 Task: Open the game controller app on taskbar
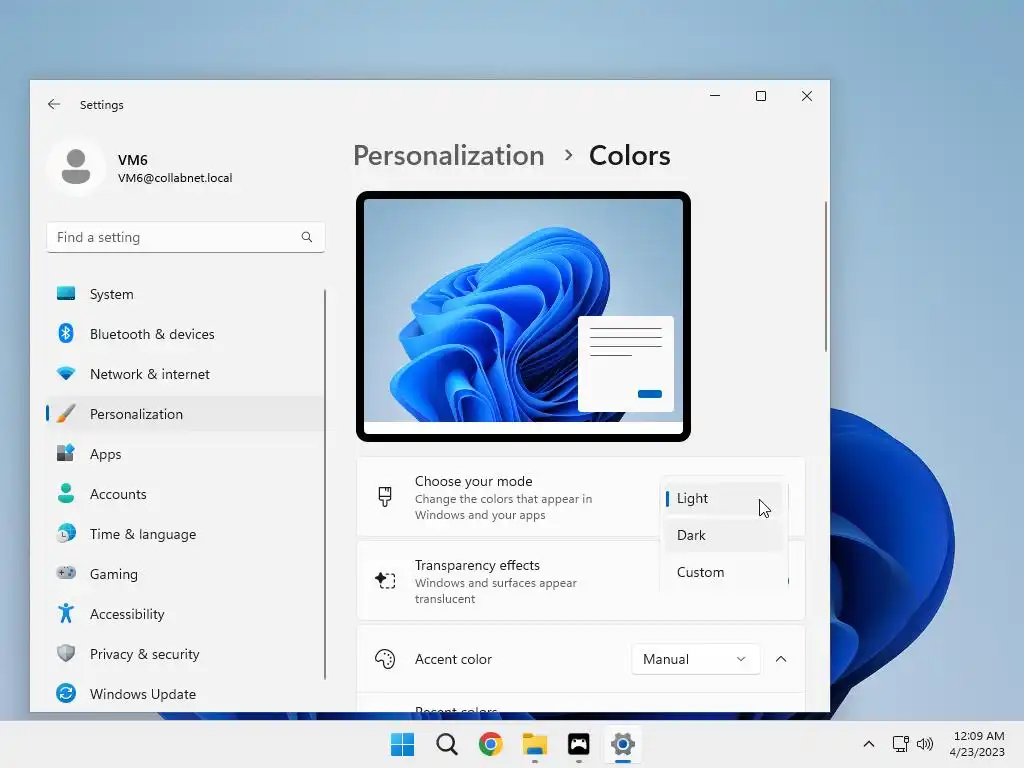tap(579, 744)
